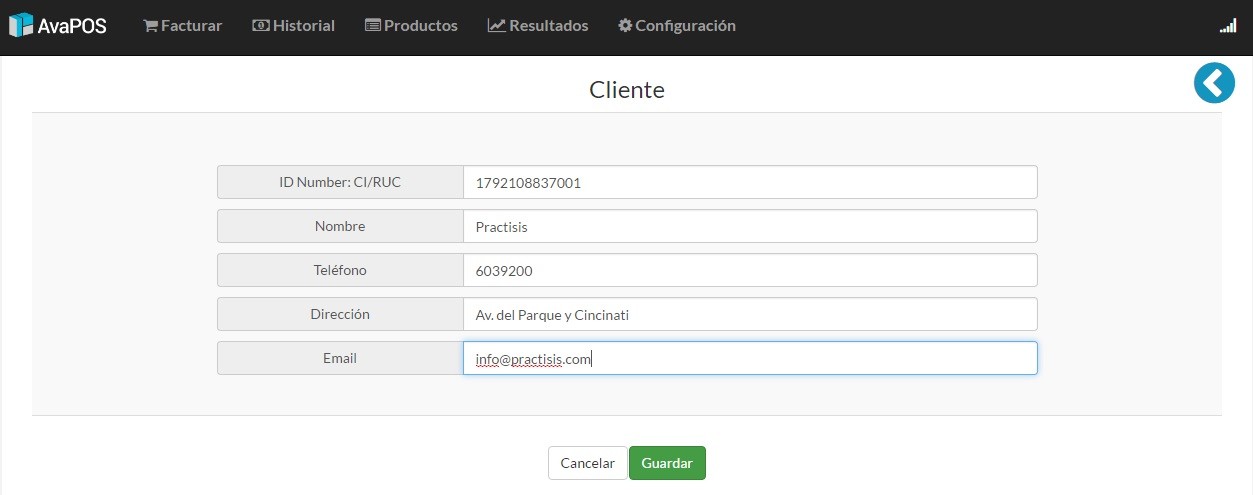The width and height of the screenshot is (1253, 495).
Task: Click the Cancelar button
Action: tap(588, 463)
